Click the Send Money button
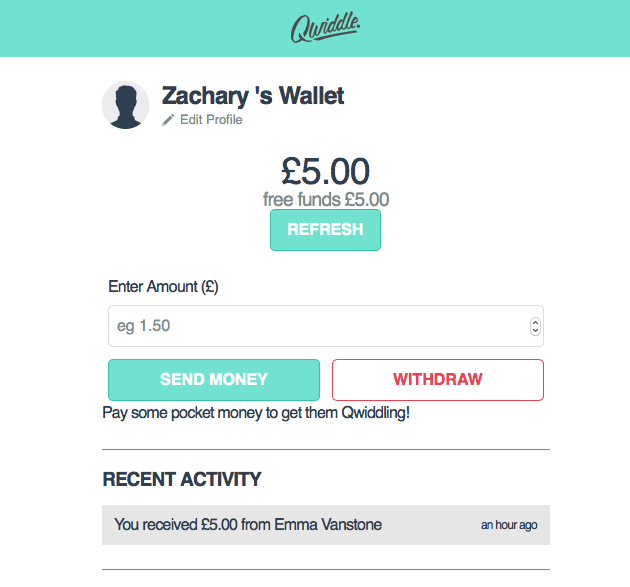Viewport: 630px width, 587px height. pos(214,380)
